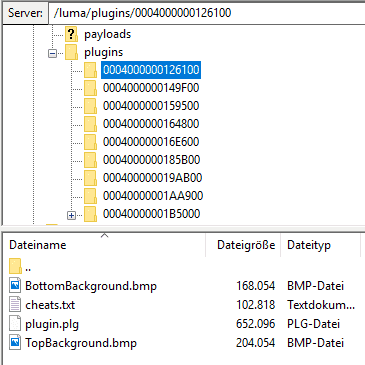Image resolution: width=365 pixels, height=365 pixels.
Task: Click the cheats.txt text document icon
Action: click(15, 305)
